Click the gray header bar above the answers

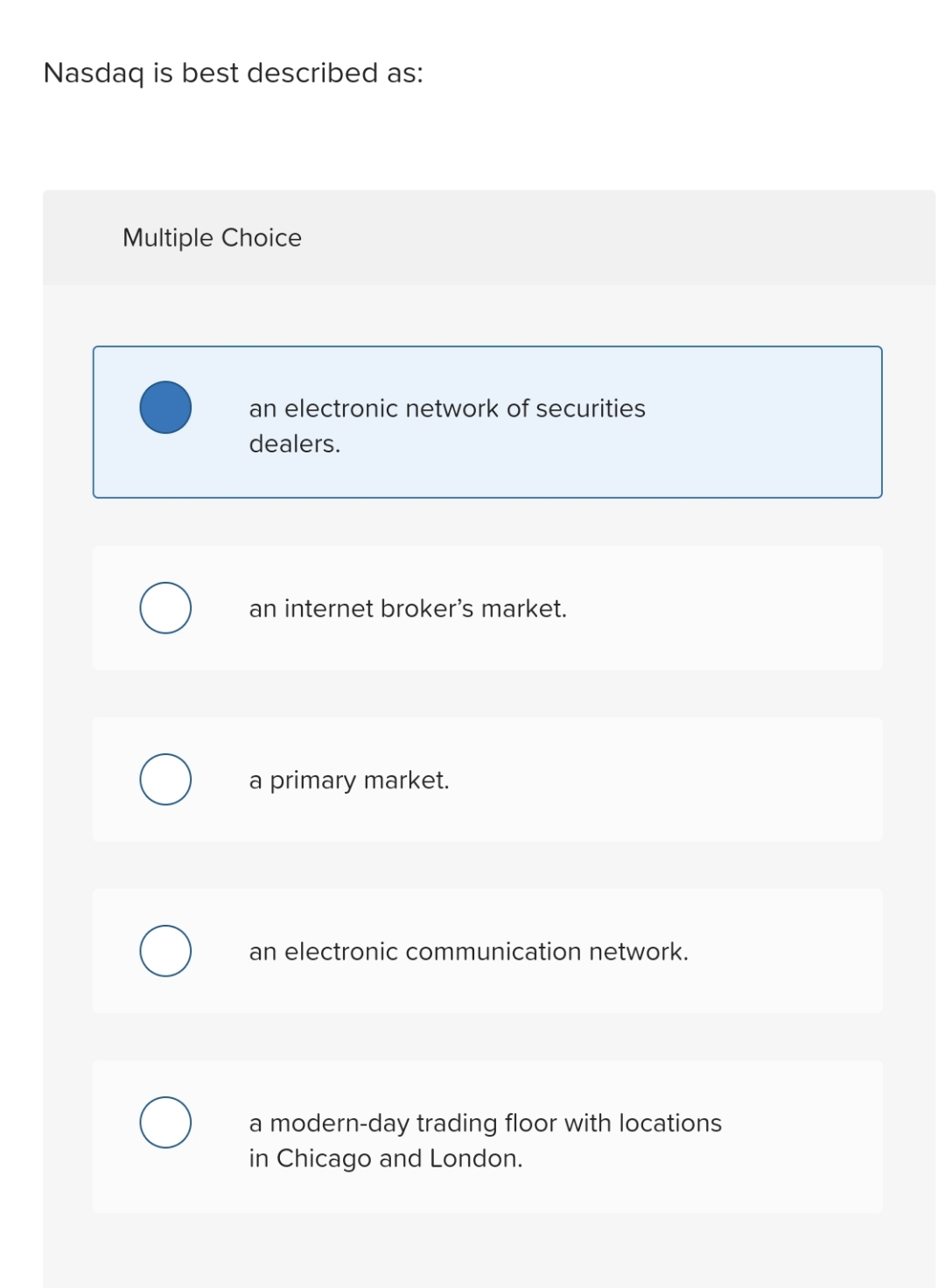(487, 237)
